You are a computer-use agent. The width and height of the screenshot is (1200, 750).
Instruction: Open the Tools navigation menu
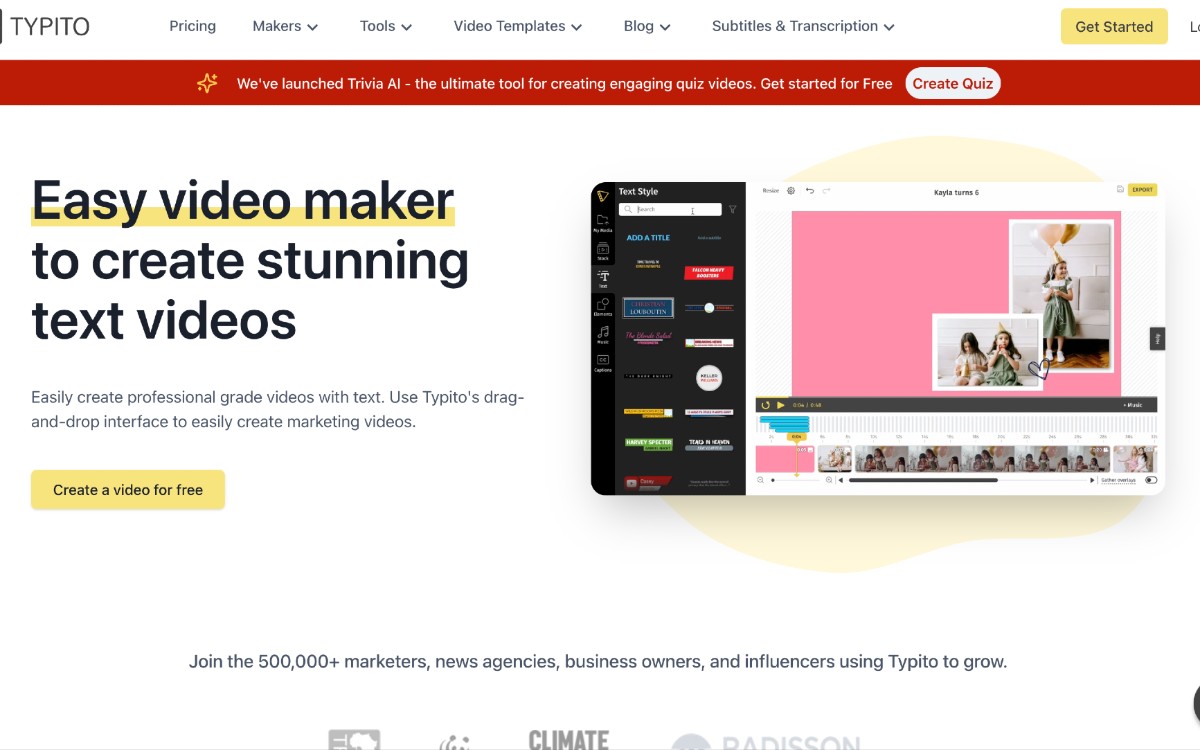click(x=385, y=27)
